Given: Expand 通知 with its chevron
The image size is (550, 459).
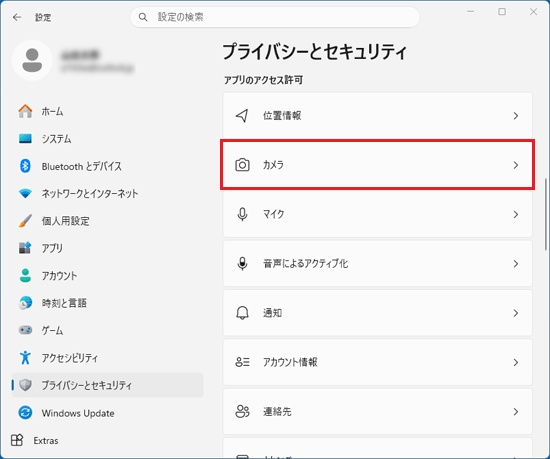Looking at the screenshot, I should coord(516,313).
